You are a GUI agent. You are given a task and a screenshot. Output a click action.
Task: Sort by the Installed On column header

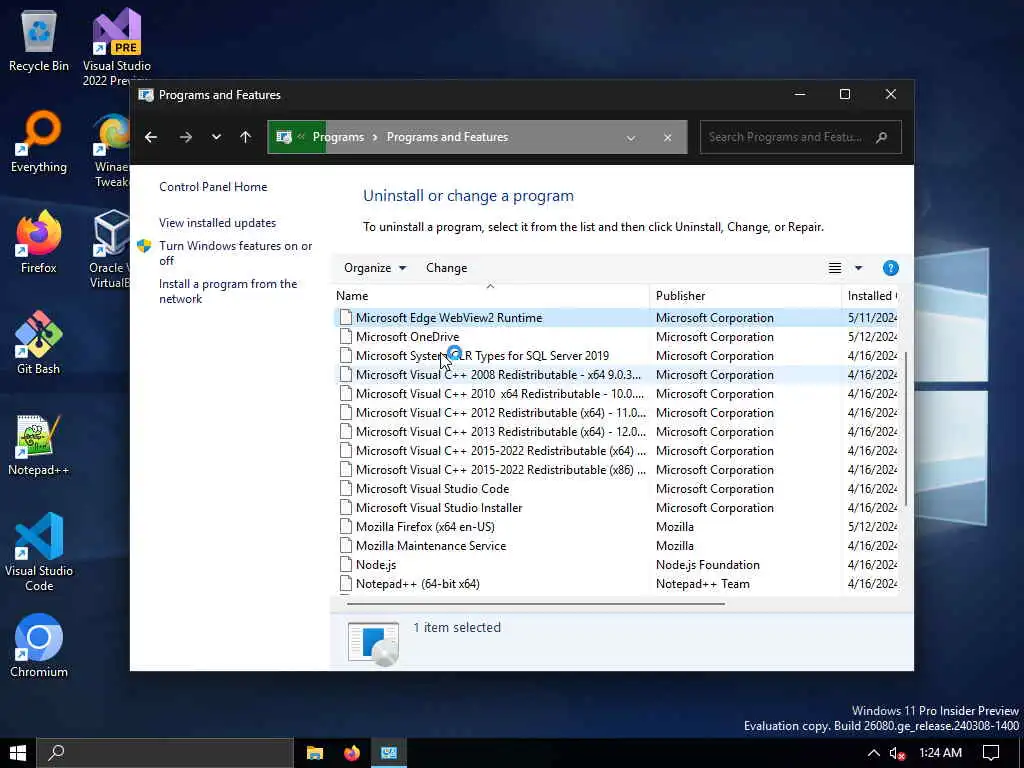click(x=871, y=296)
